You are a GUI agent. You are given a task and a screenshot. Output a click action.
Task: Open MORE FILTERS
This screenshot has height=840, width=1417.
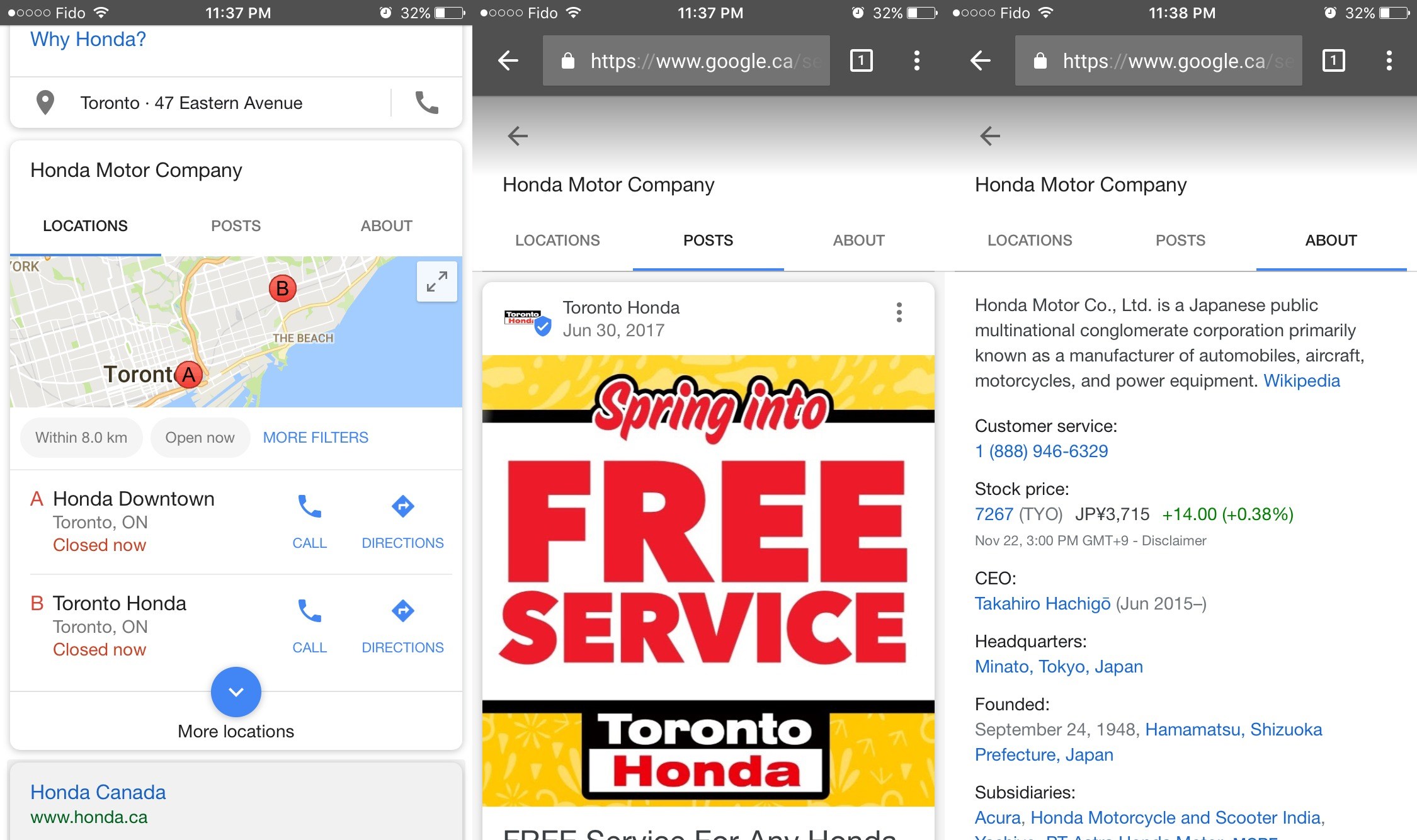tap(316, 438)
